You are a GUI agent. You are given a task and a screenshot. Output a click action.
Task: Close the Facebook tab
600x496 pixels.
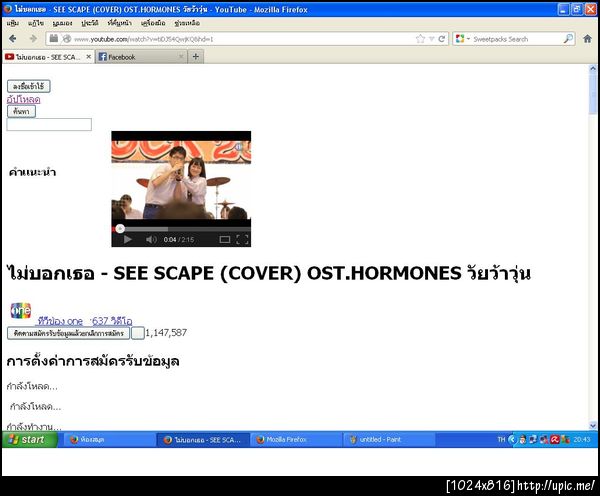tap(181, 57)
